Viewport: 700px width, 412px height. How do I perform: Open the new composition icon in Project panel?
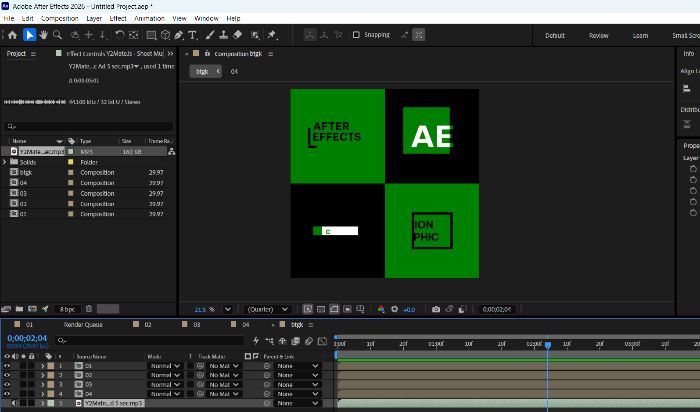tap(32, 308)
